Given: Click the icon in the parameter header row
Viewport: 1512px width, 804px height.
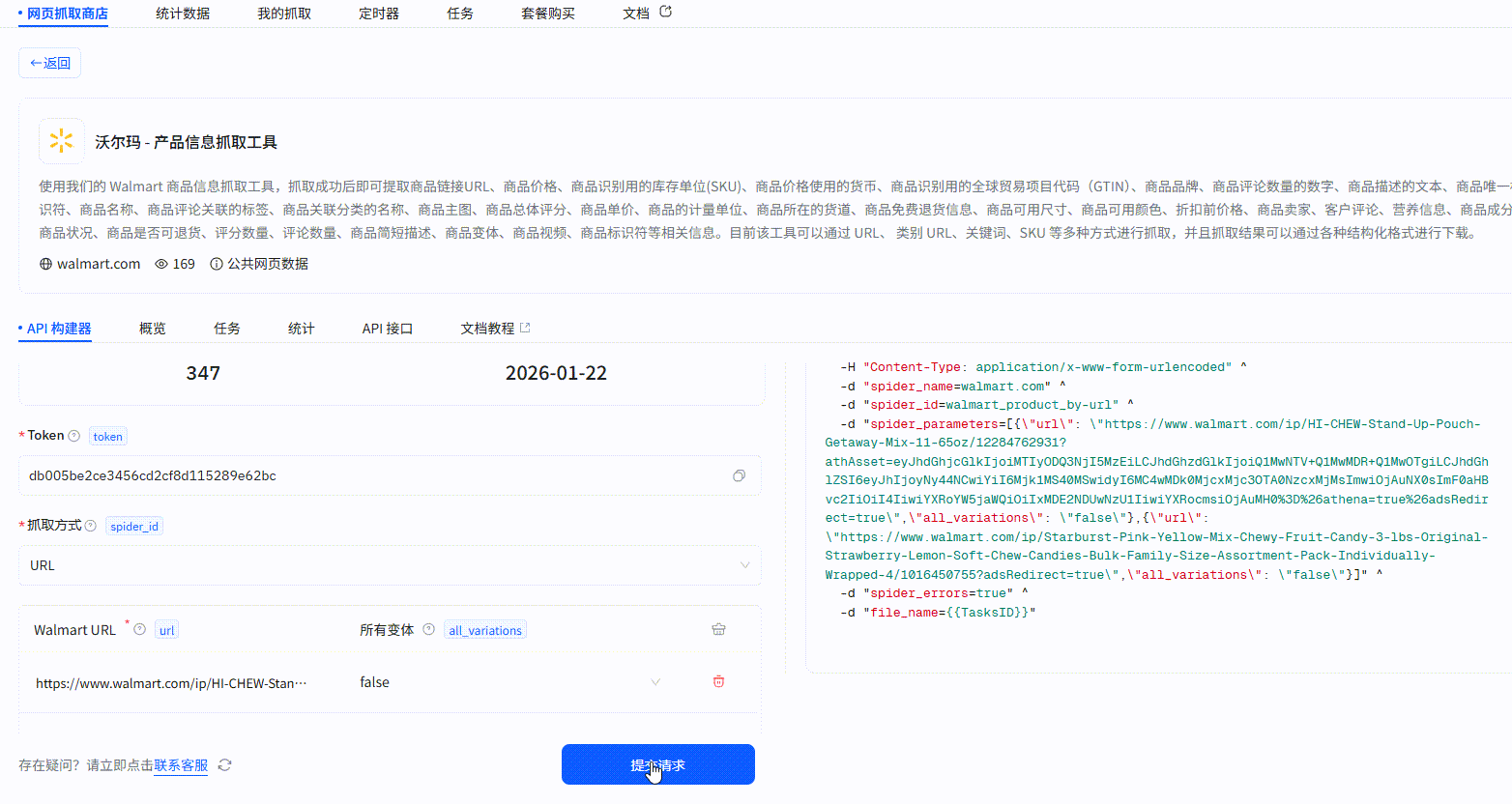Looking at the screenshot, I should tap(718, 629).
